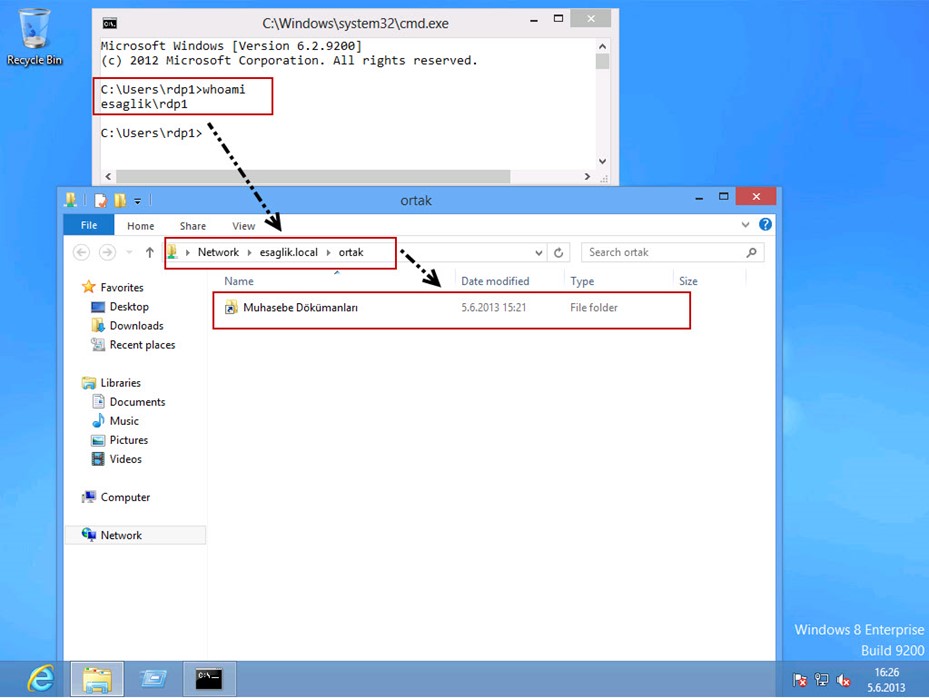Click the cmd.exe title bar system icon
Screen dimensions: 929x698
[110, 23]
